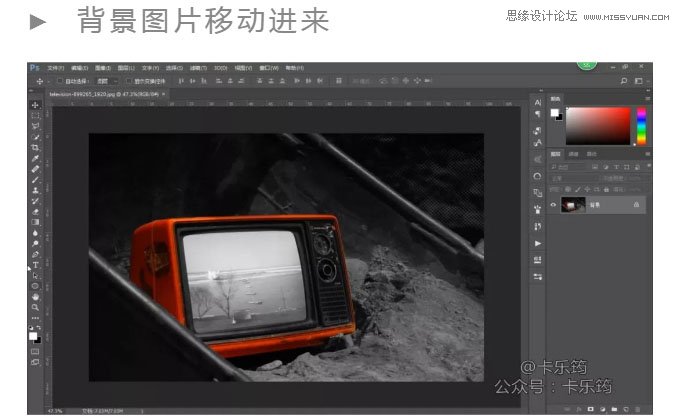Open the Color panel flyout menu

click(x=647, y=99)
